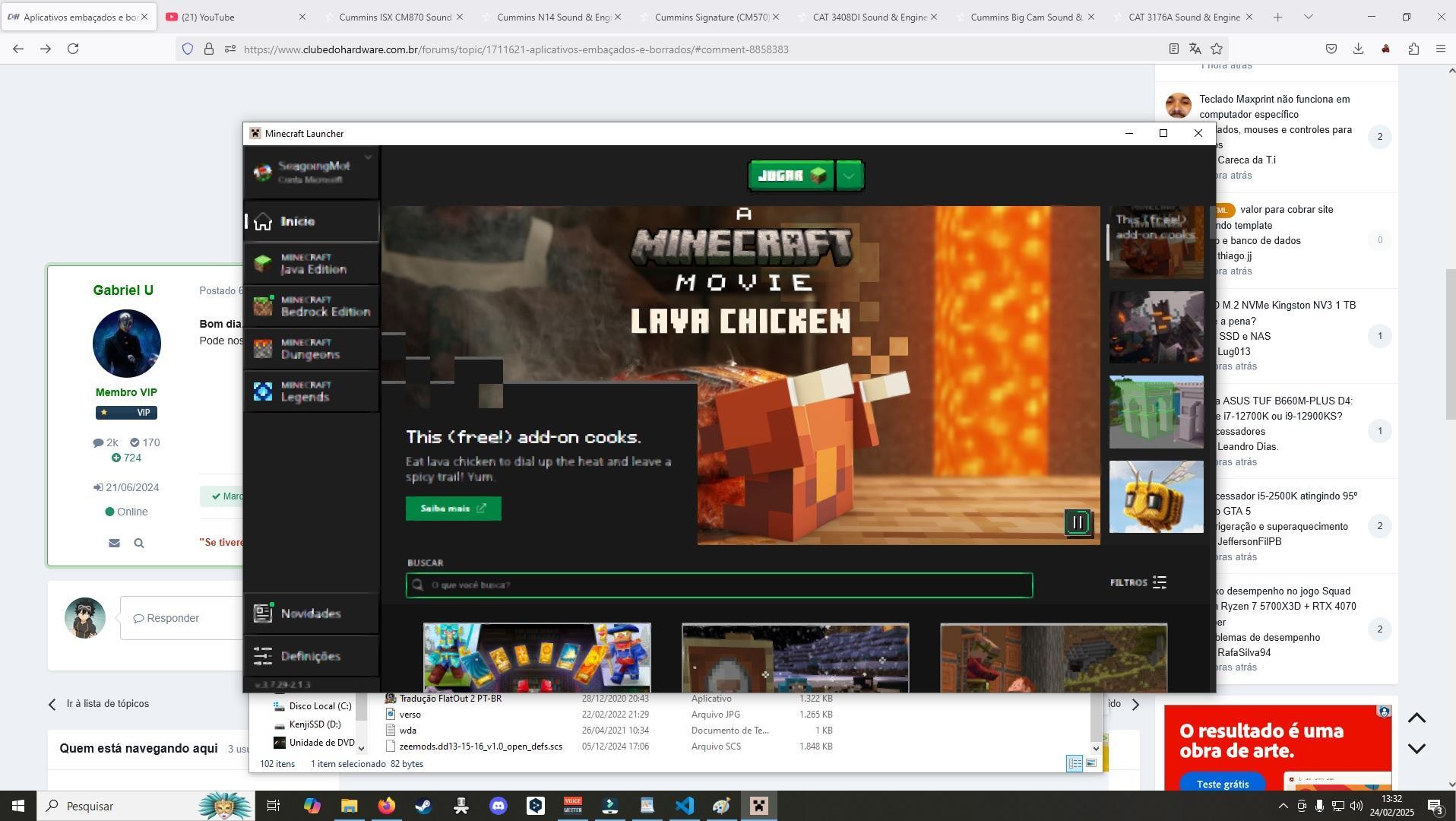
Task: Open 'Teclado Maxprint não funciona' topic link
Action: coord(1274,106)
